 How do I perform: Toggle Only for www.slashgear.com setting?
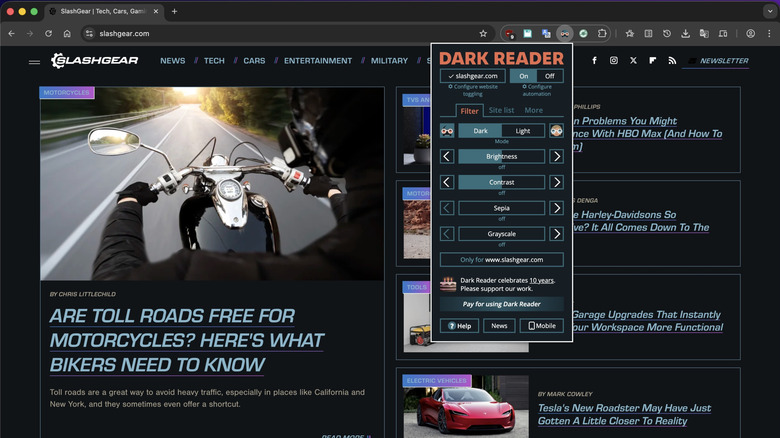(x=501, y=260)
